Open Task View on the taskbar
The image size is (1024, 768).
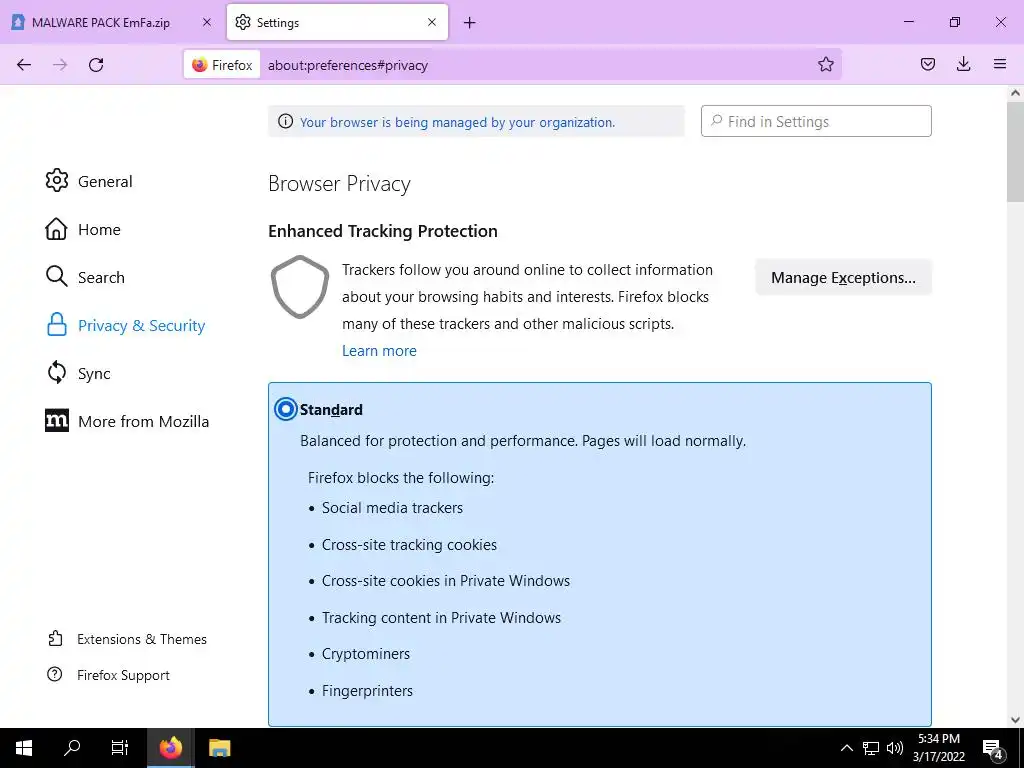120,748
